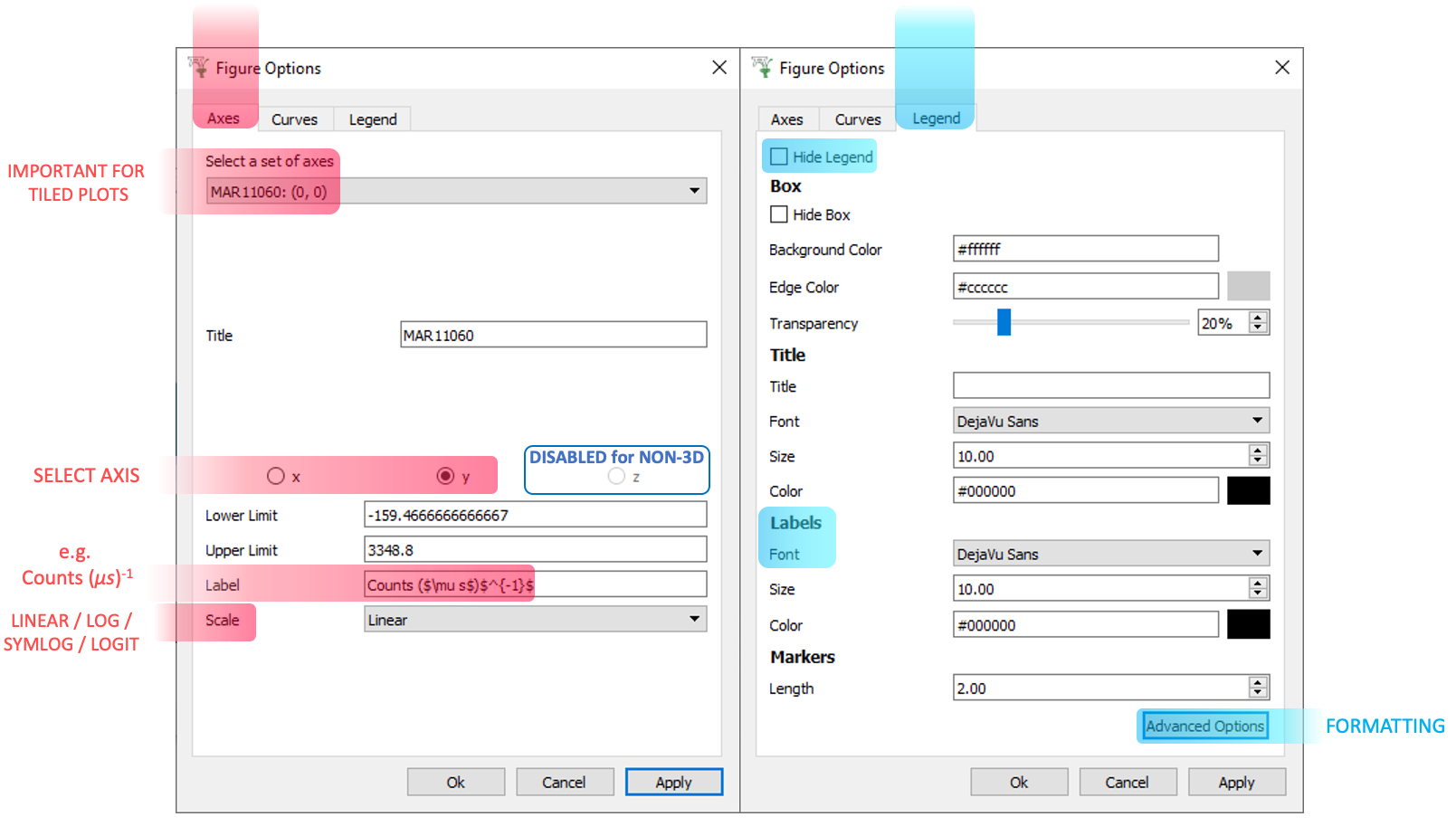
Task: Click the gray Edge Color swatch
Action: (1248, 287)
